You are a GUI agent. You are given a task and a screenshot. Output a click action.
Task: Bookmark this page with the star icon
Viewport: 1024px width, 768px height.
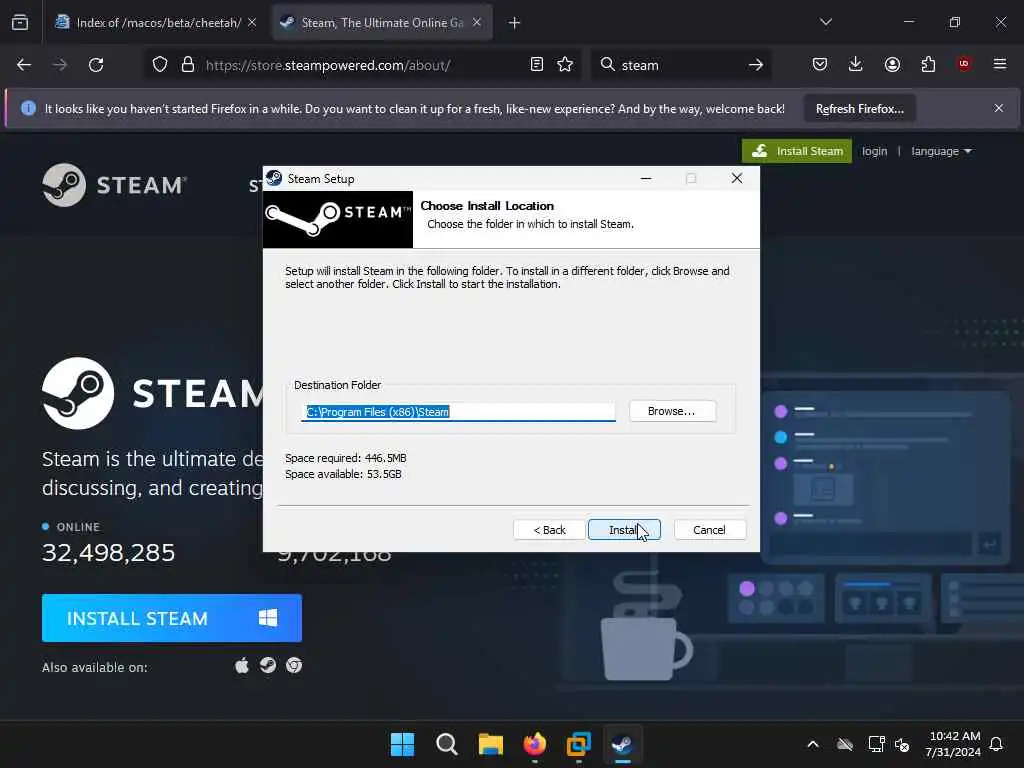click(x=565, y=64)
